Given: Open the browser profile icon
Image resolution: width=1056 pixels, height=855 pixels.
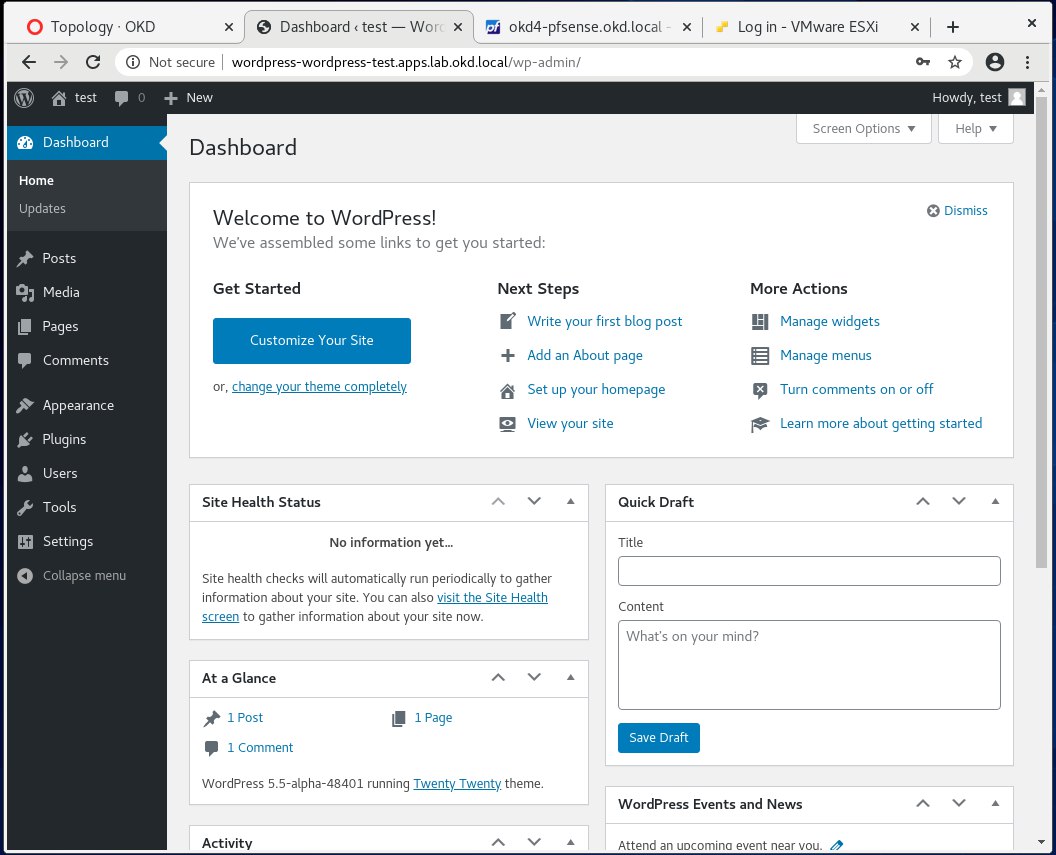Looking at the screenshot, I should tap(995, 62).
